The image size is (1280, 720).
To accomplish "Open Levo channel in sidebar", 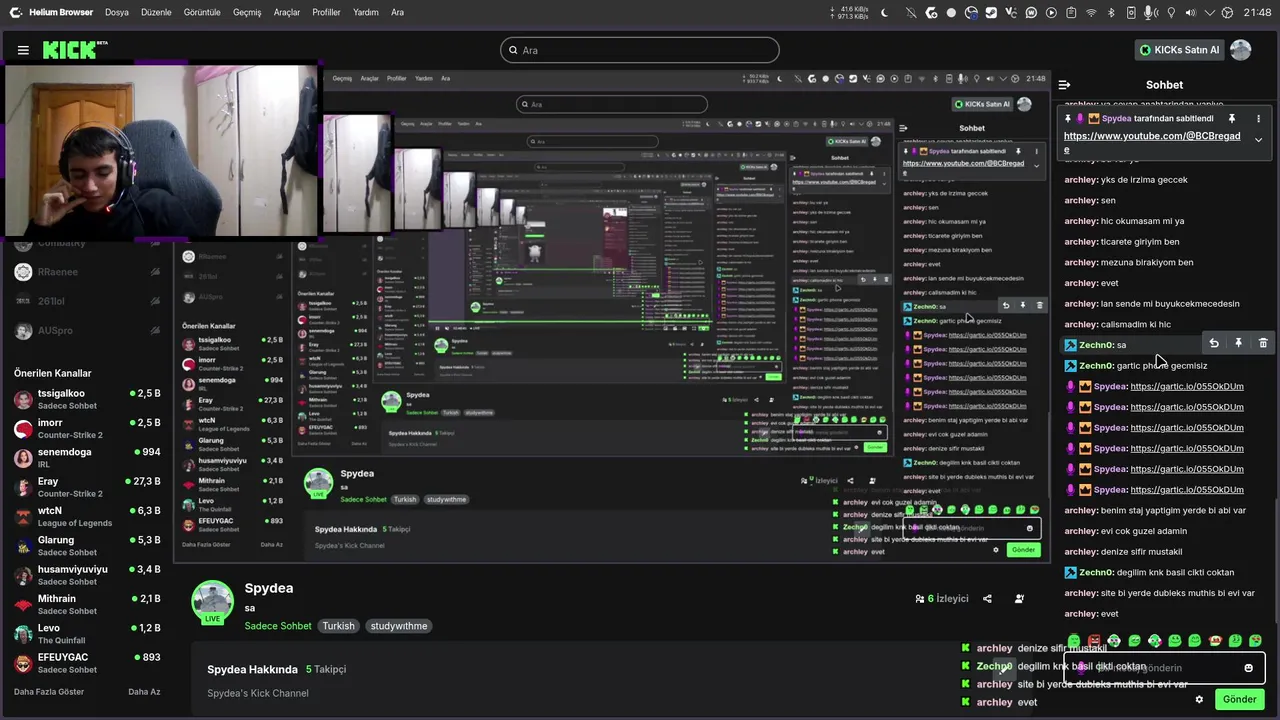I will [87, 634].
